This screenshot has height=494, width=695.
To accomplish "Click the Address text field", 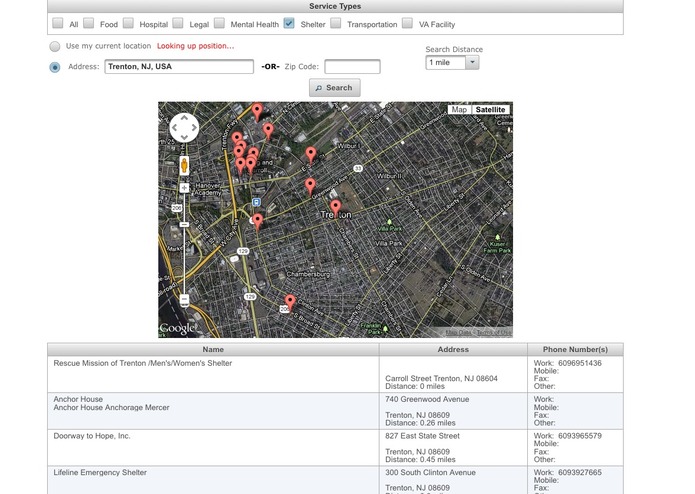I will pyautogui.click(x=179, y=66).
